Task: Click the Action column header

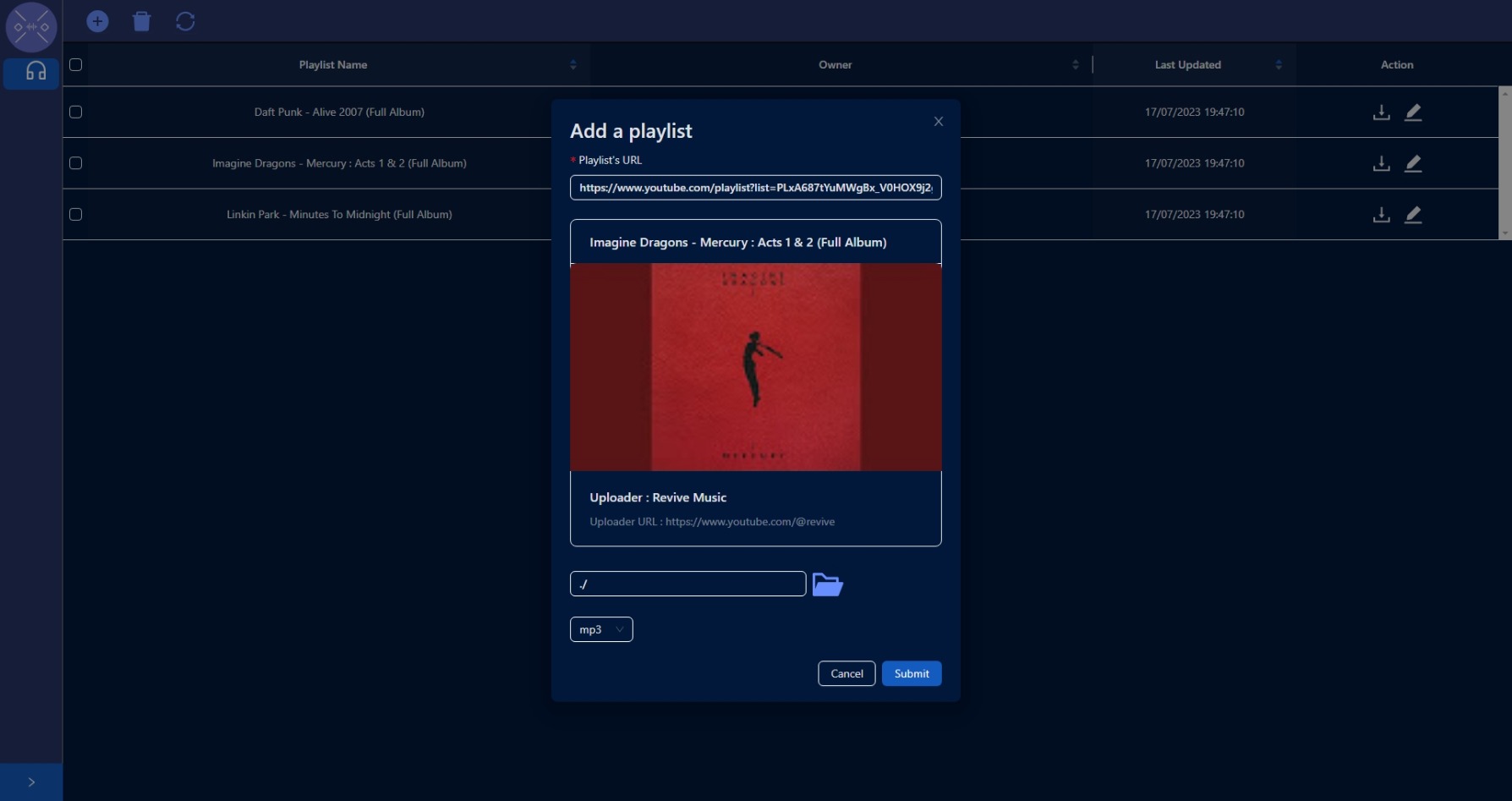Action: (x=1397, y=65)
